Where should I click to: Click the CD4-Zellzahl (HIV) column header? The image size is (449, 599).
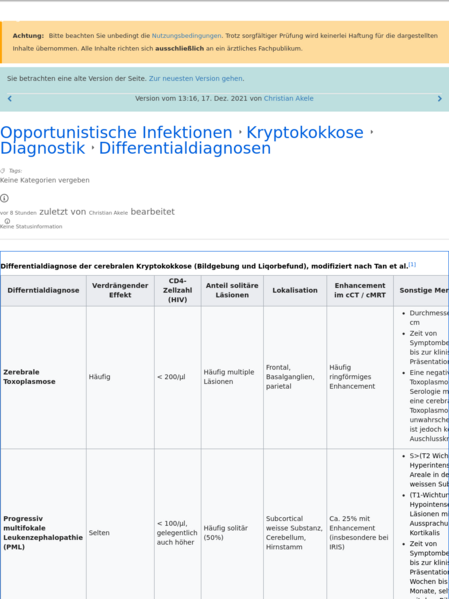pyautogui.click(x=178, y=290)
